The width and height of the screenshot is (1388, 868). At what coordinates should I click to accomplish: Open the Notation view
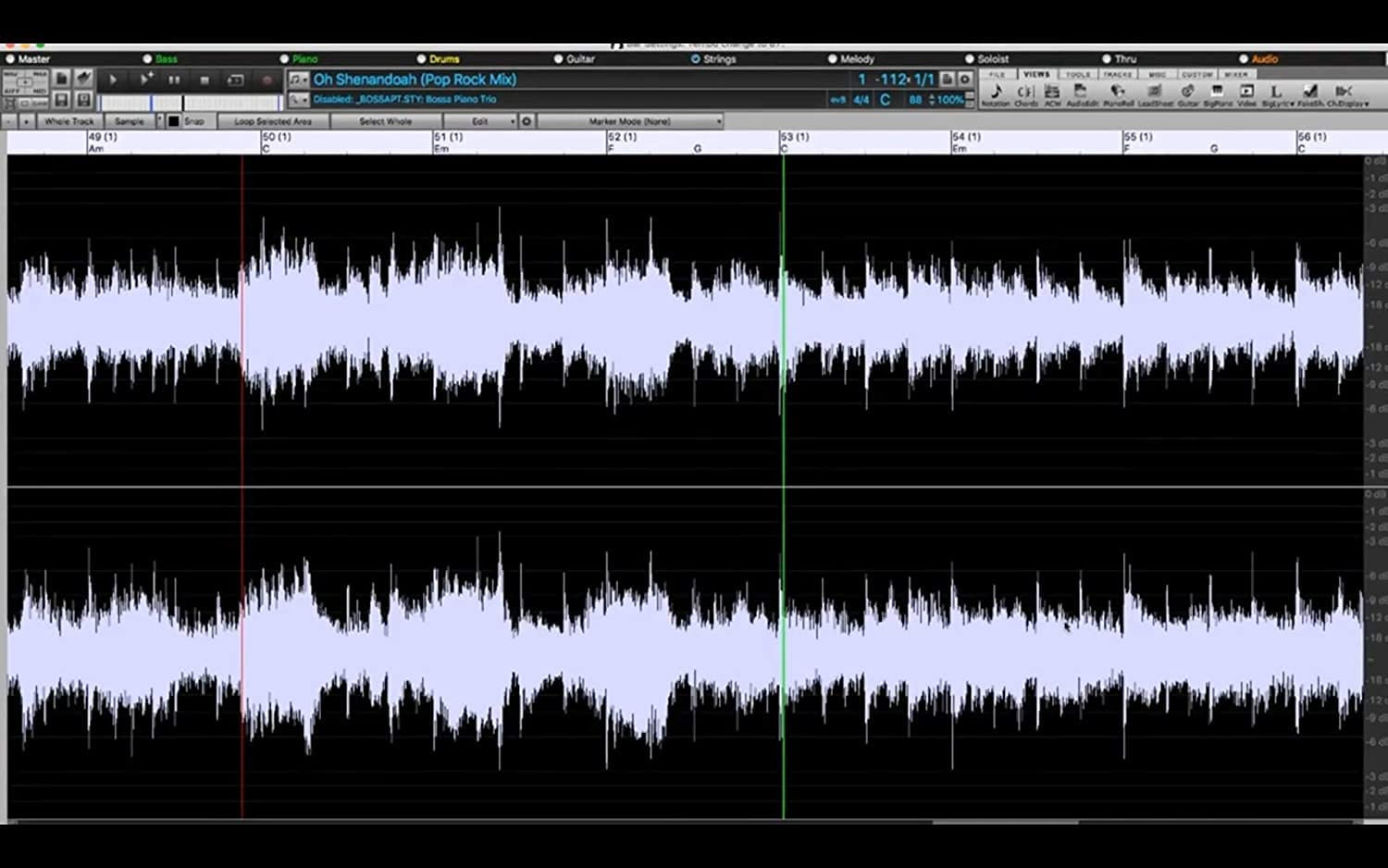point(996,93)
